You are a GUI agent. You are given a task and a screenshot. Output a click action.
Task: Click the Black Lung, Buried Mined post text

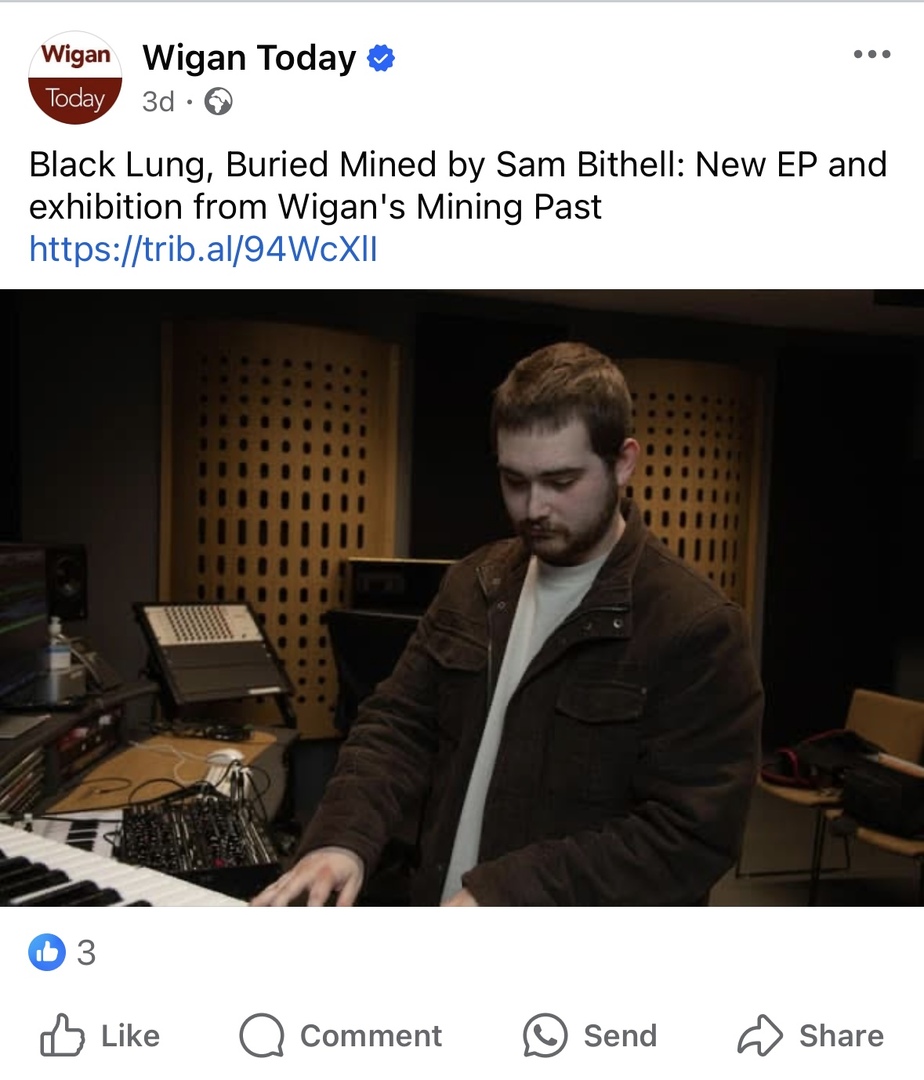(458, 185)
